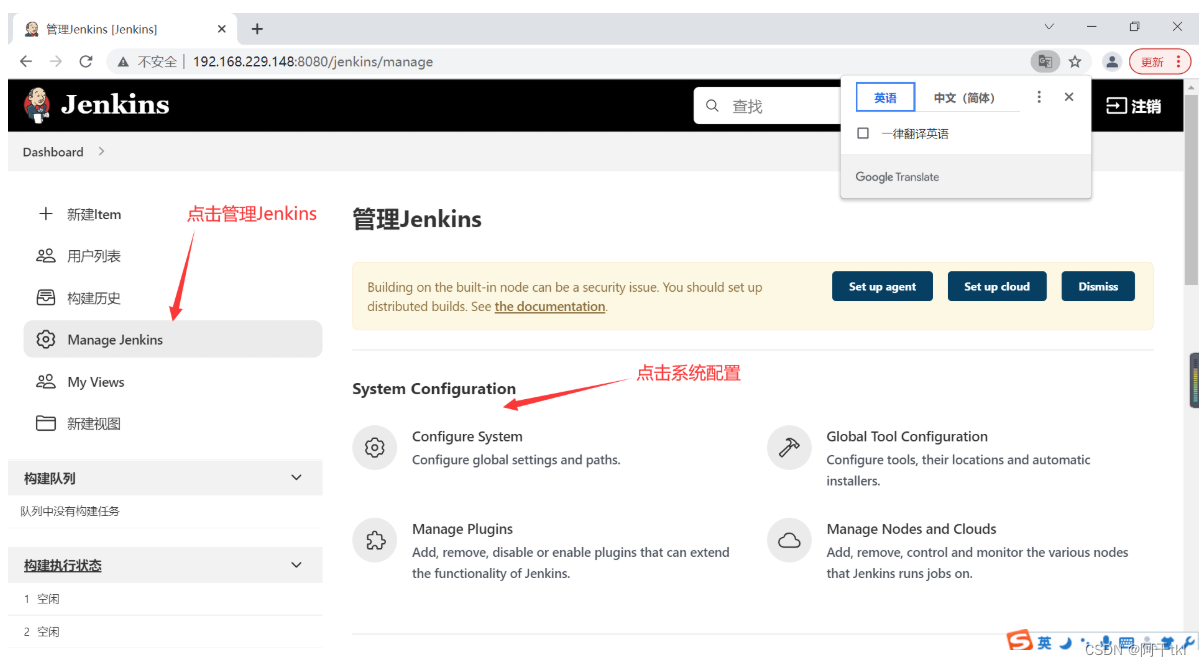This screenshot has height=666, width=1201.
Task: Open 新建视图 in the side menu
Action: pyautogui.click(x=94, y=424)
